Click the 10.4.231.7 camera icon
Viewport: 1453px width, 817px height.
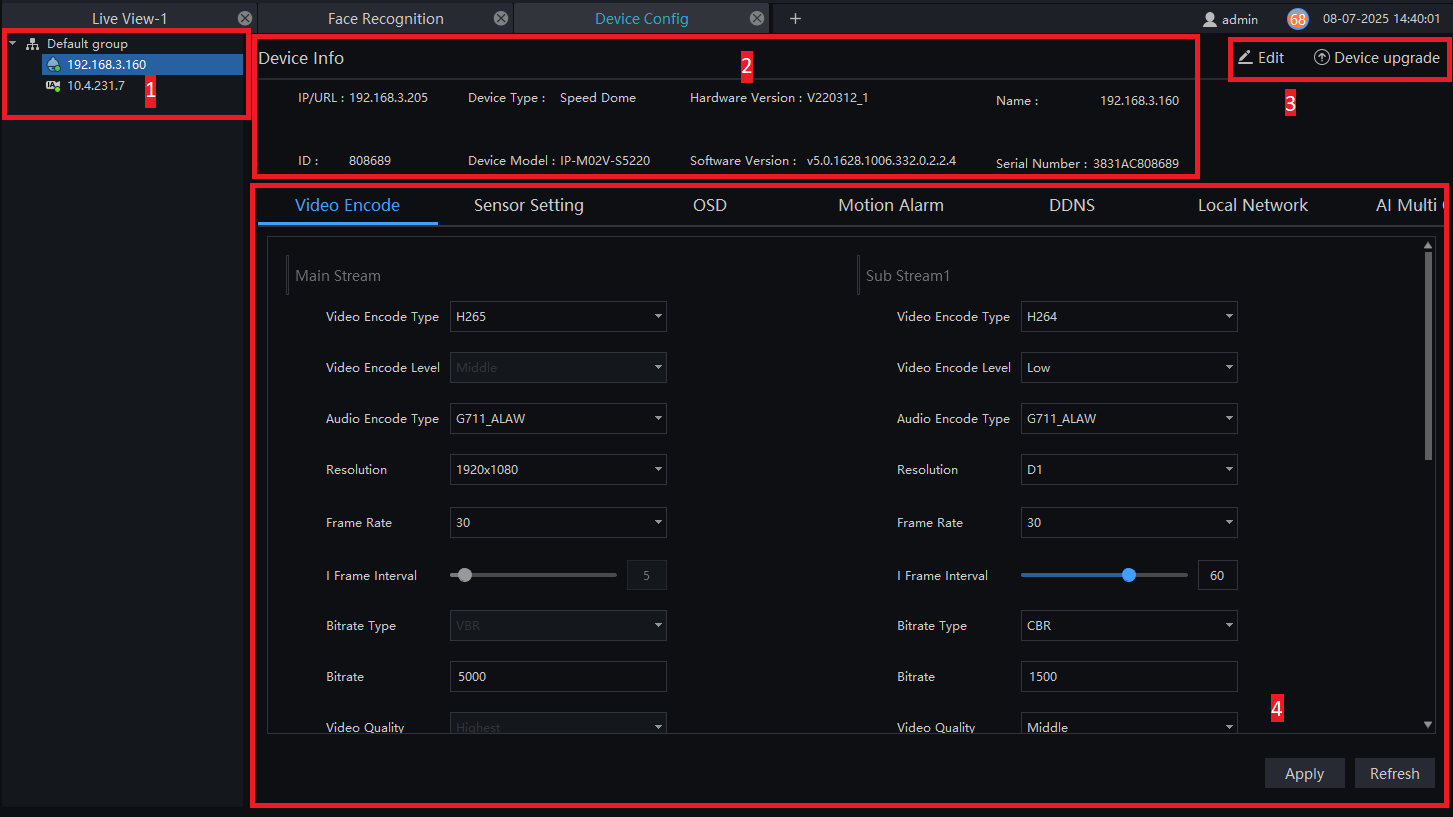coord(54,86)
